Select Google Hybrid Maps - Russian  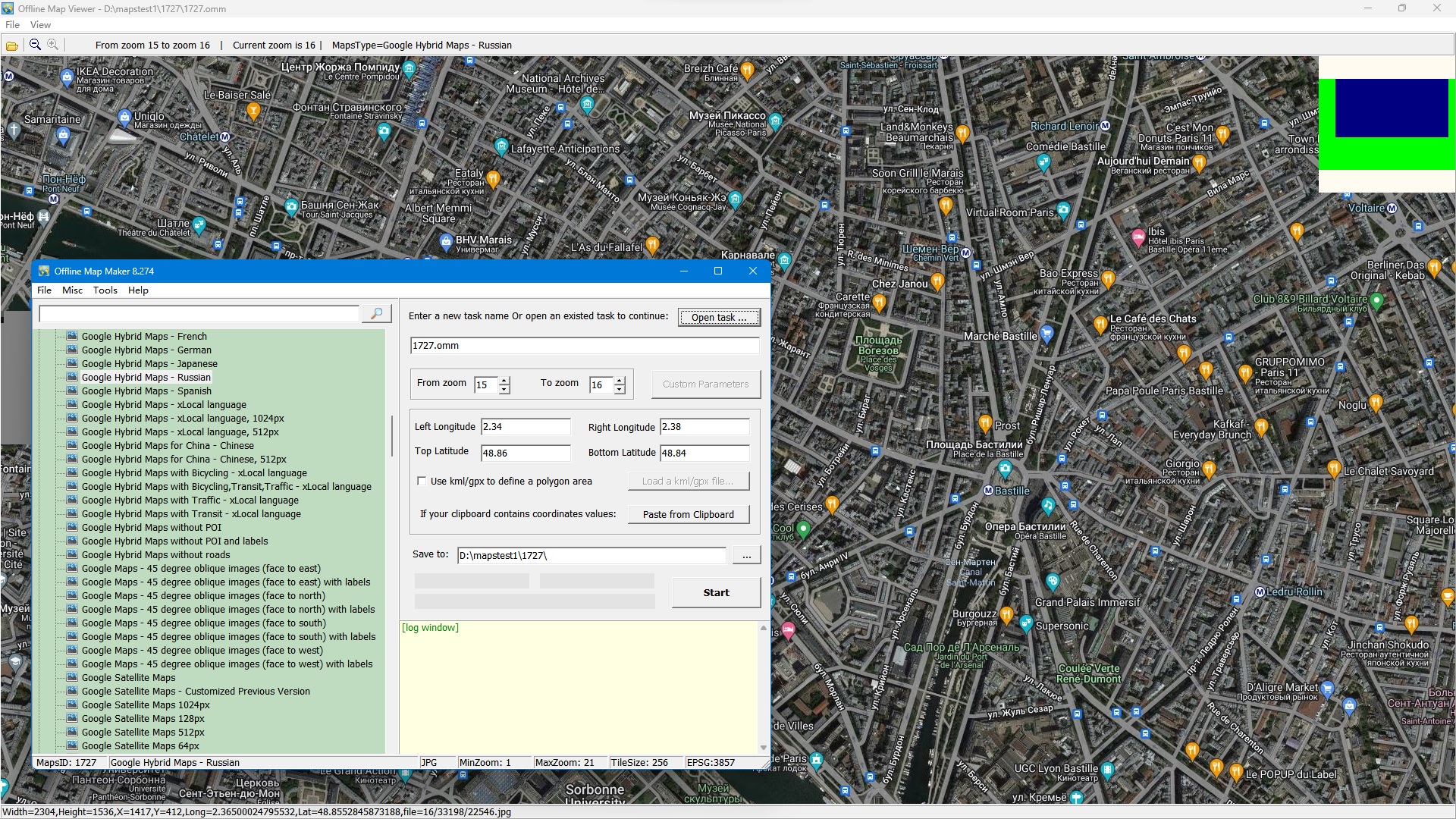point(146,378)
